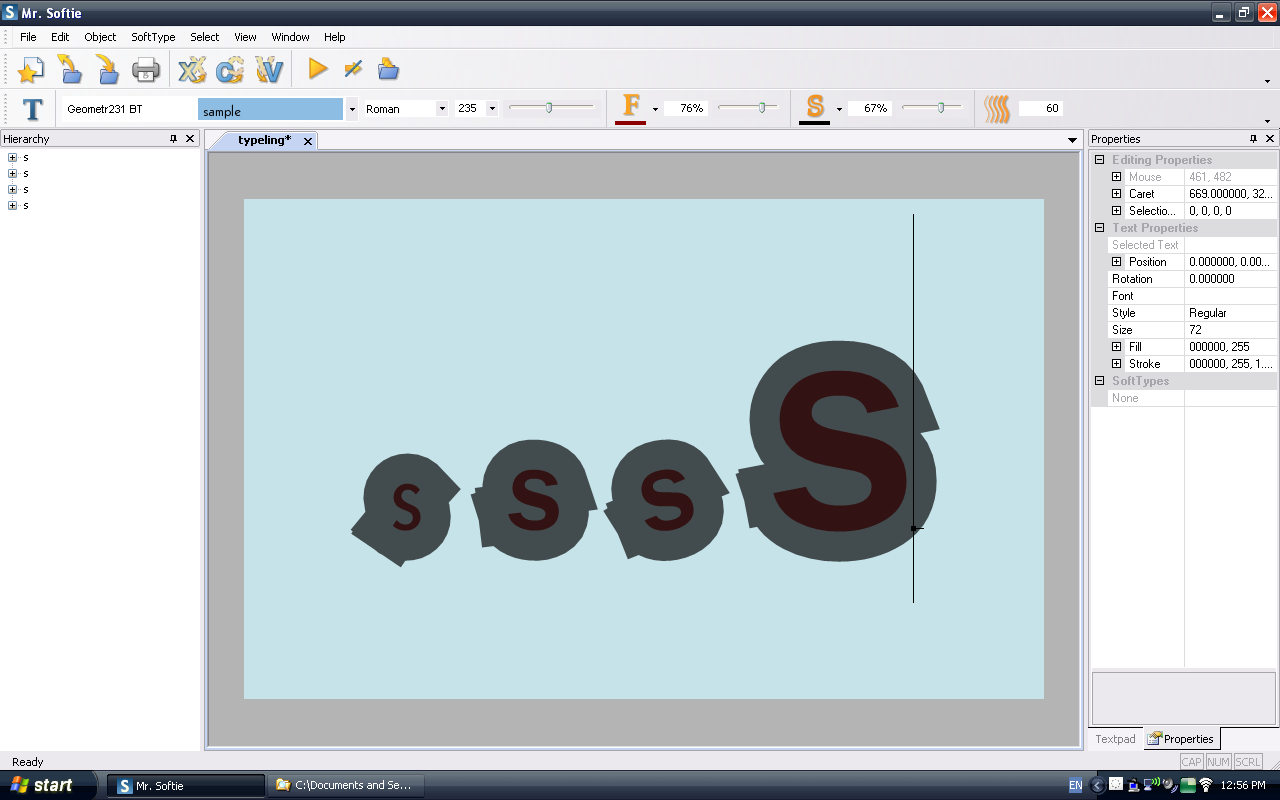Click the font size slider

tap(551, 108)
